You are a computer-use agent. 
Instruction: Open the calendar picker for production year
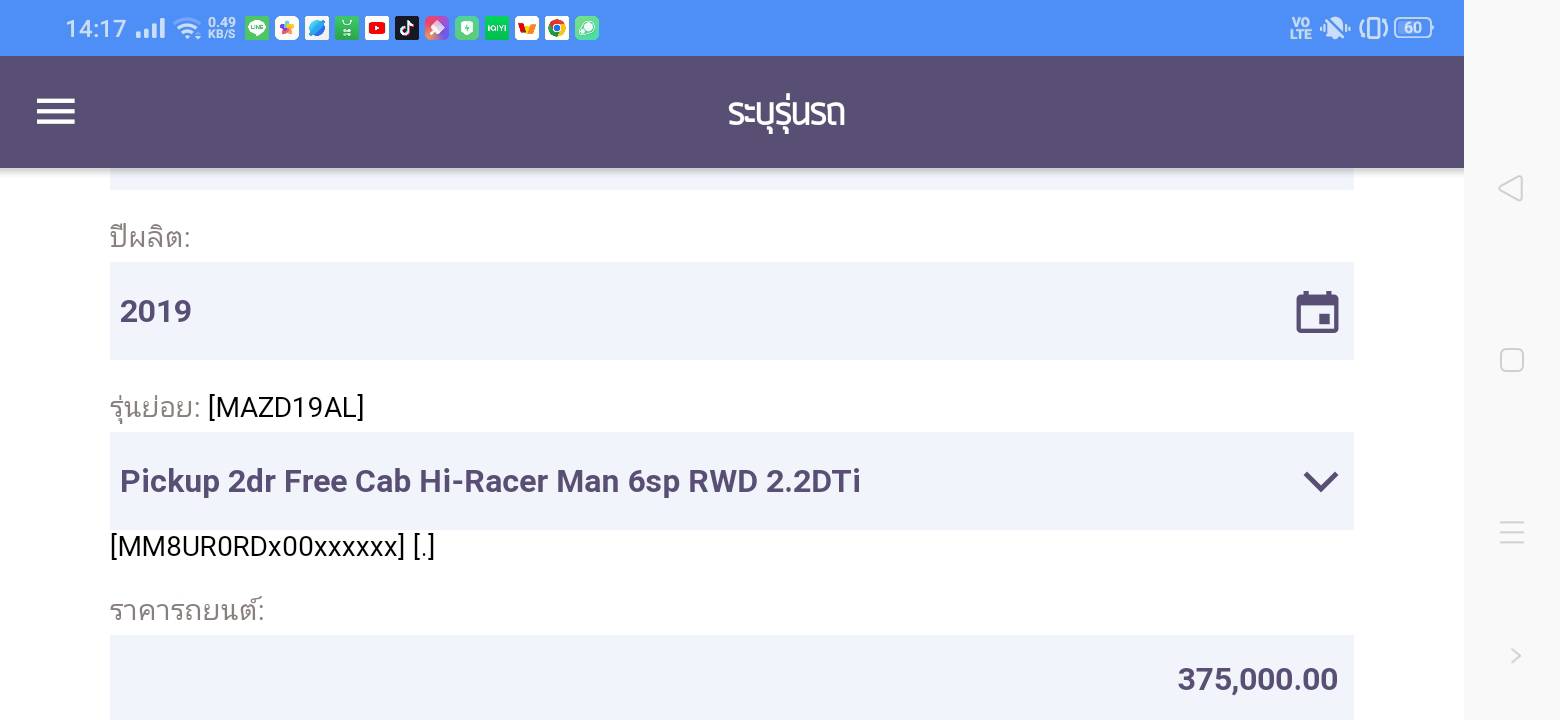tap(1317, 312)
